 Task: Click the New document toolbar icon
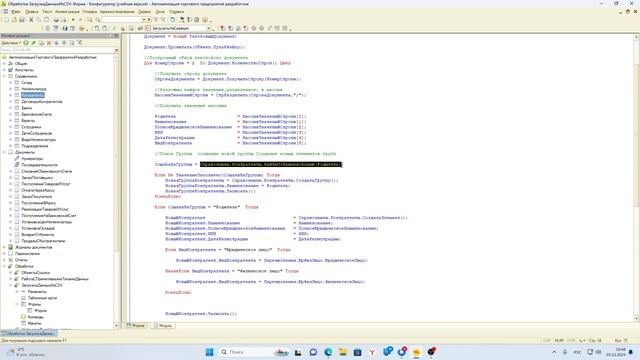pyautogui.click(x=6, y=20)
